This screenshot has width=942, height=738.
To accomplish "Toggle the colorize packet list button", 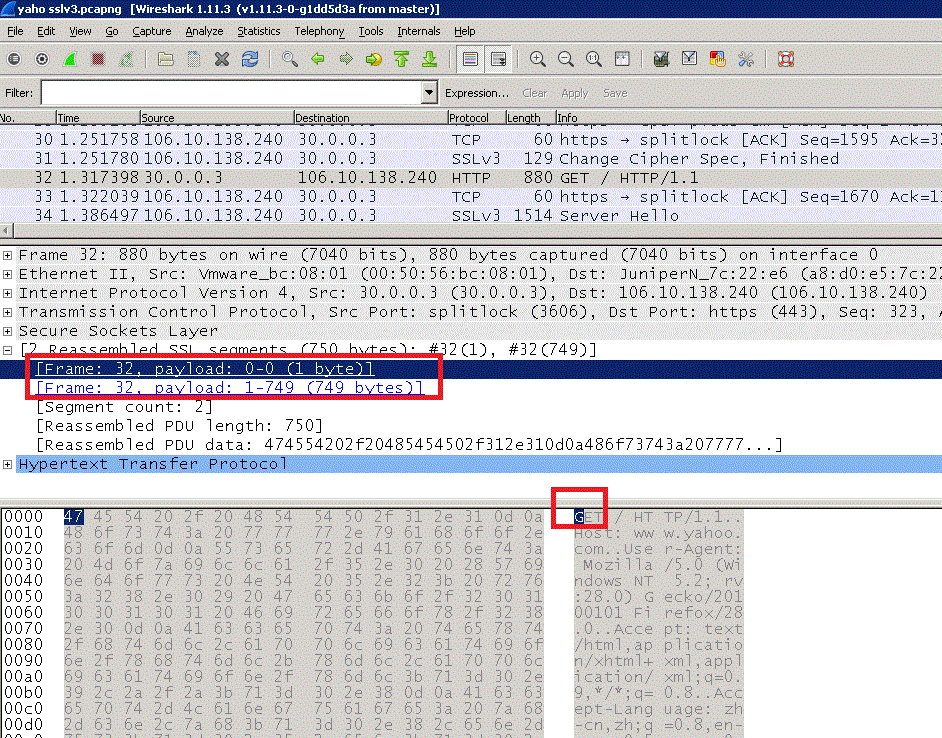I will 470,59.
